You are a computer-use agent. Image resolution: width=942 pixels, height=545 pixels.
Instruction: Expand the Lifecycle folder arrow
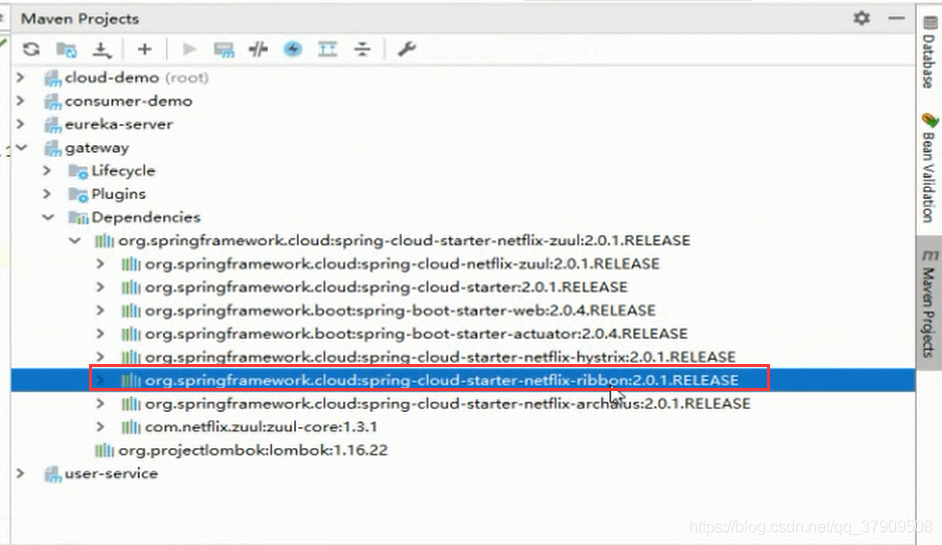tap(47, 171)
